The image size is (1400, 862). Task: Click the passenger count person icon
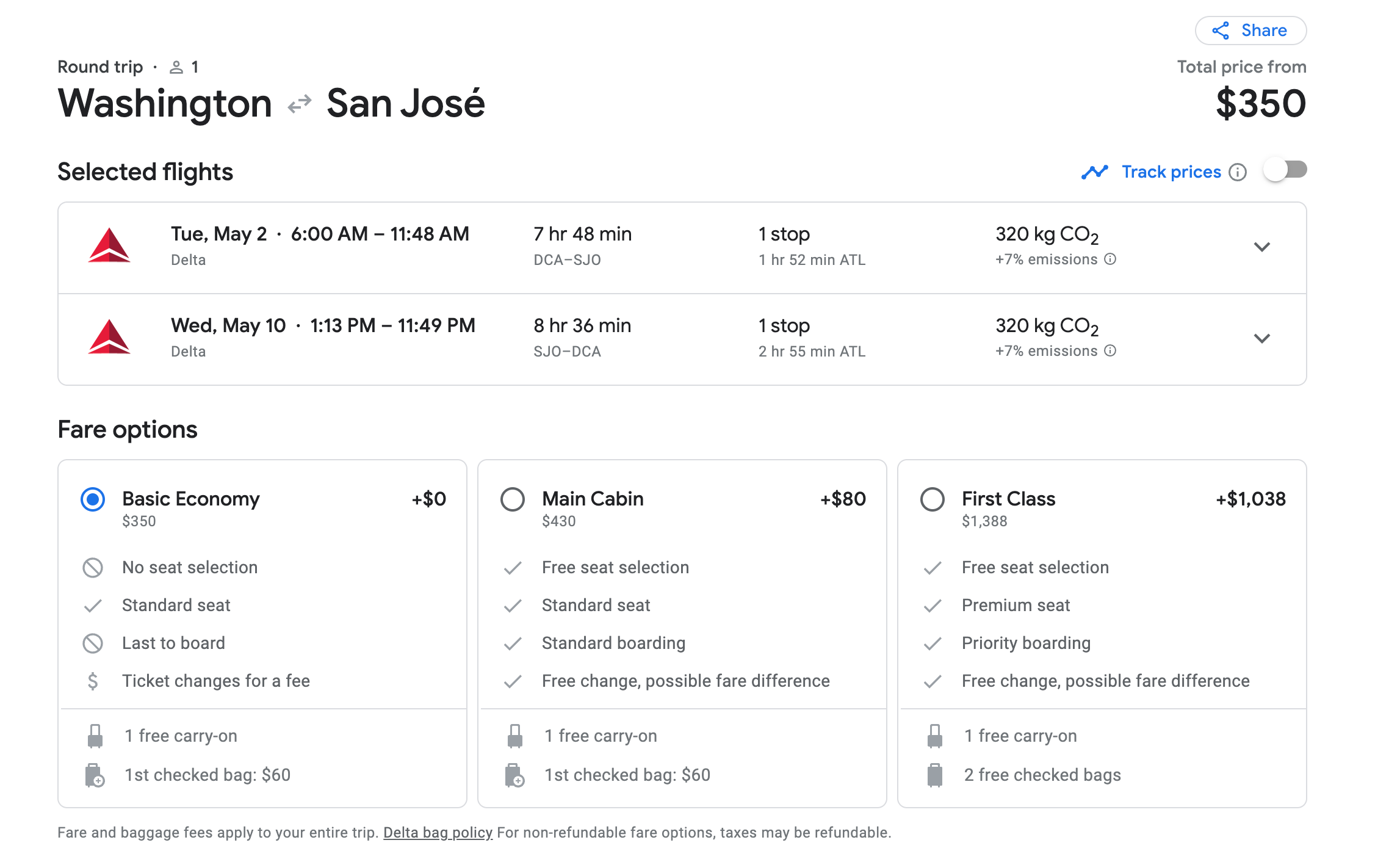tap(176, 67)
